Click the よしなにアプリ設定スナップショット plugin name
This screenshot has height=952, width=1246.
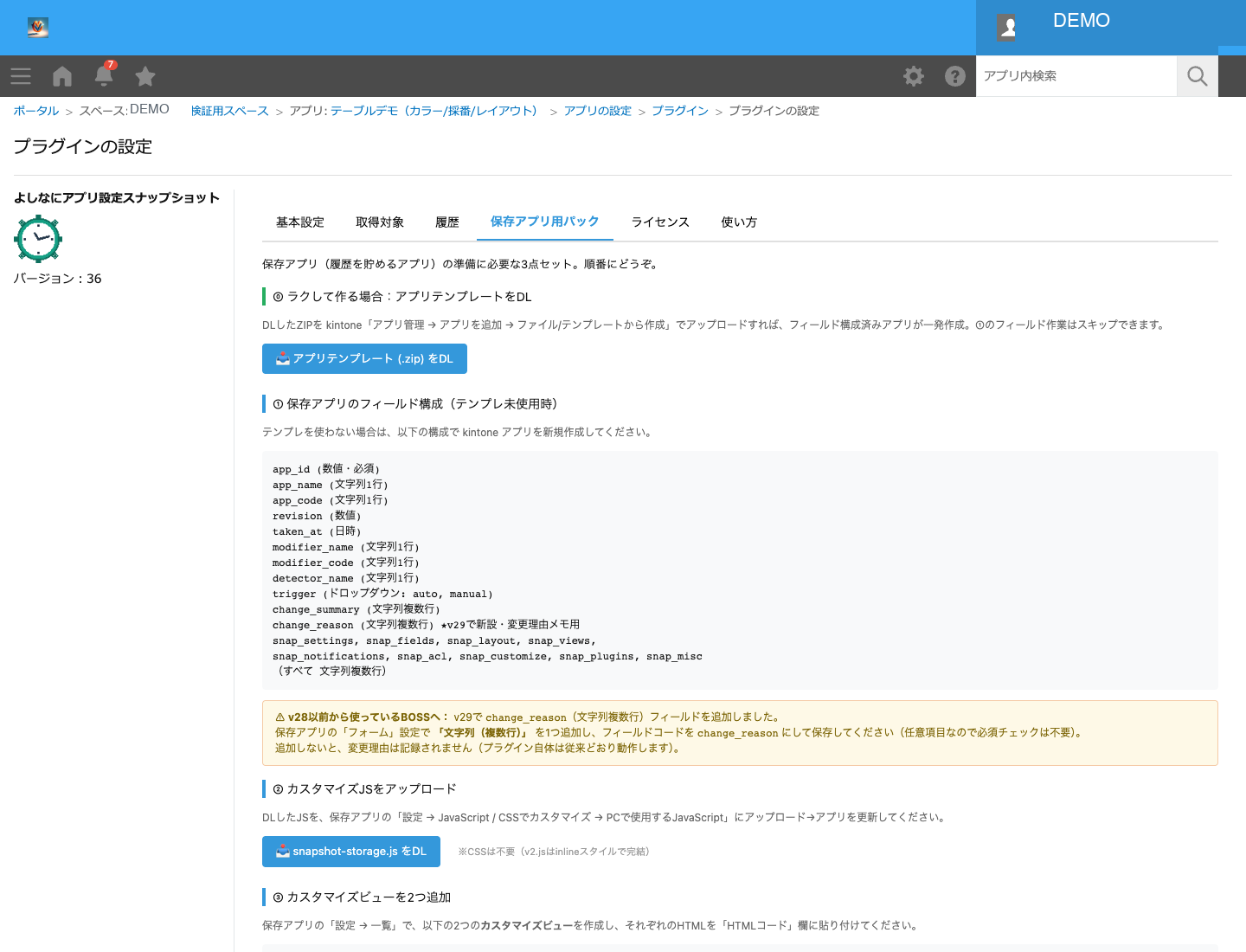coord(117,197)
